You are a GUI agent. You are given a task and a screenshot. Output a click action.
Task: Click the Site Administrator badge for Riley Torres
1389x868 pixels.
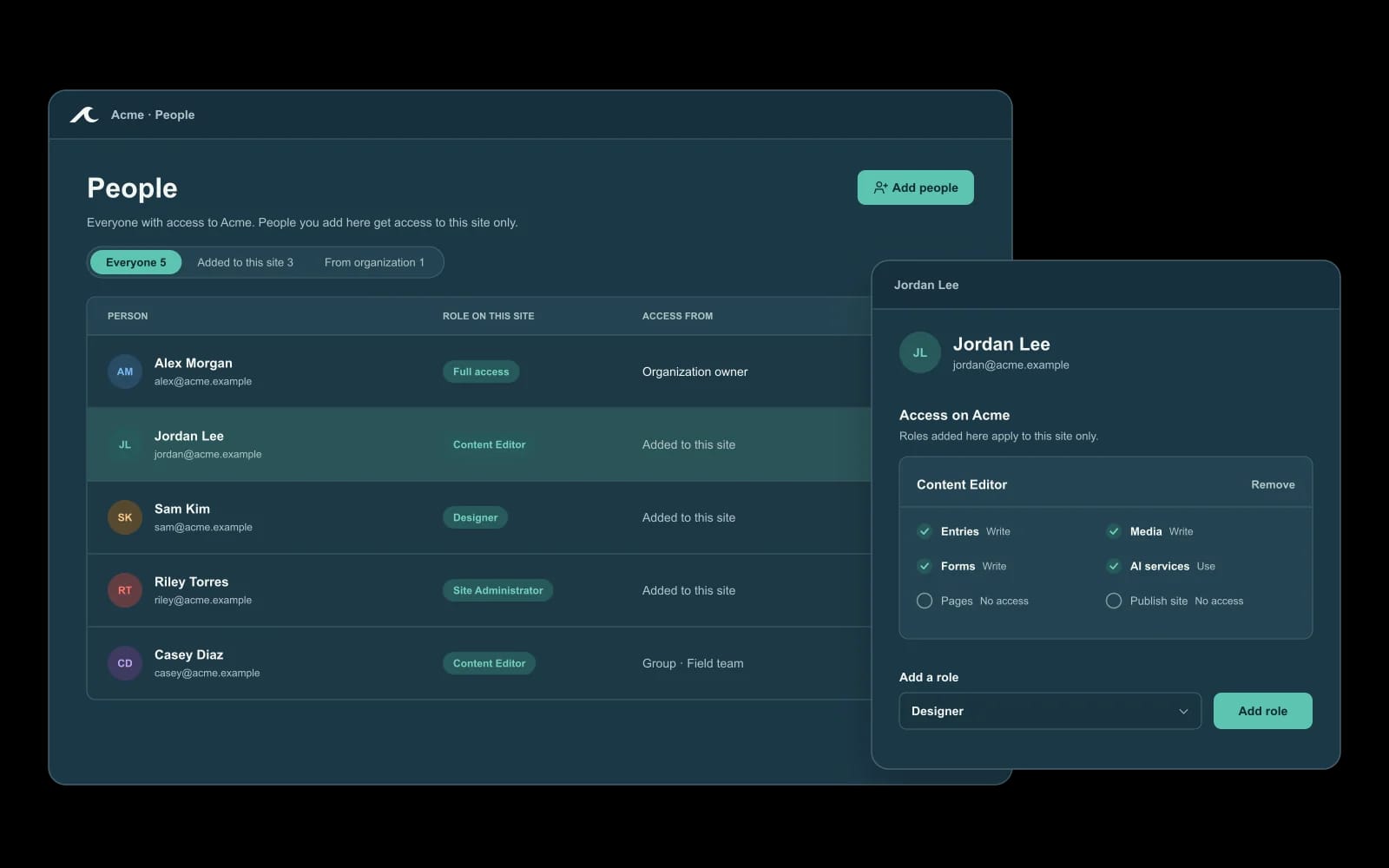point(497,590)
